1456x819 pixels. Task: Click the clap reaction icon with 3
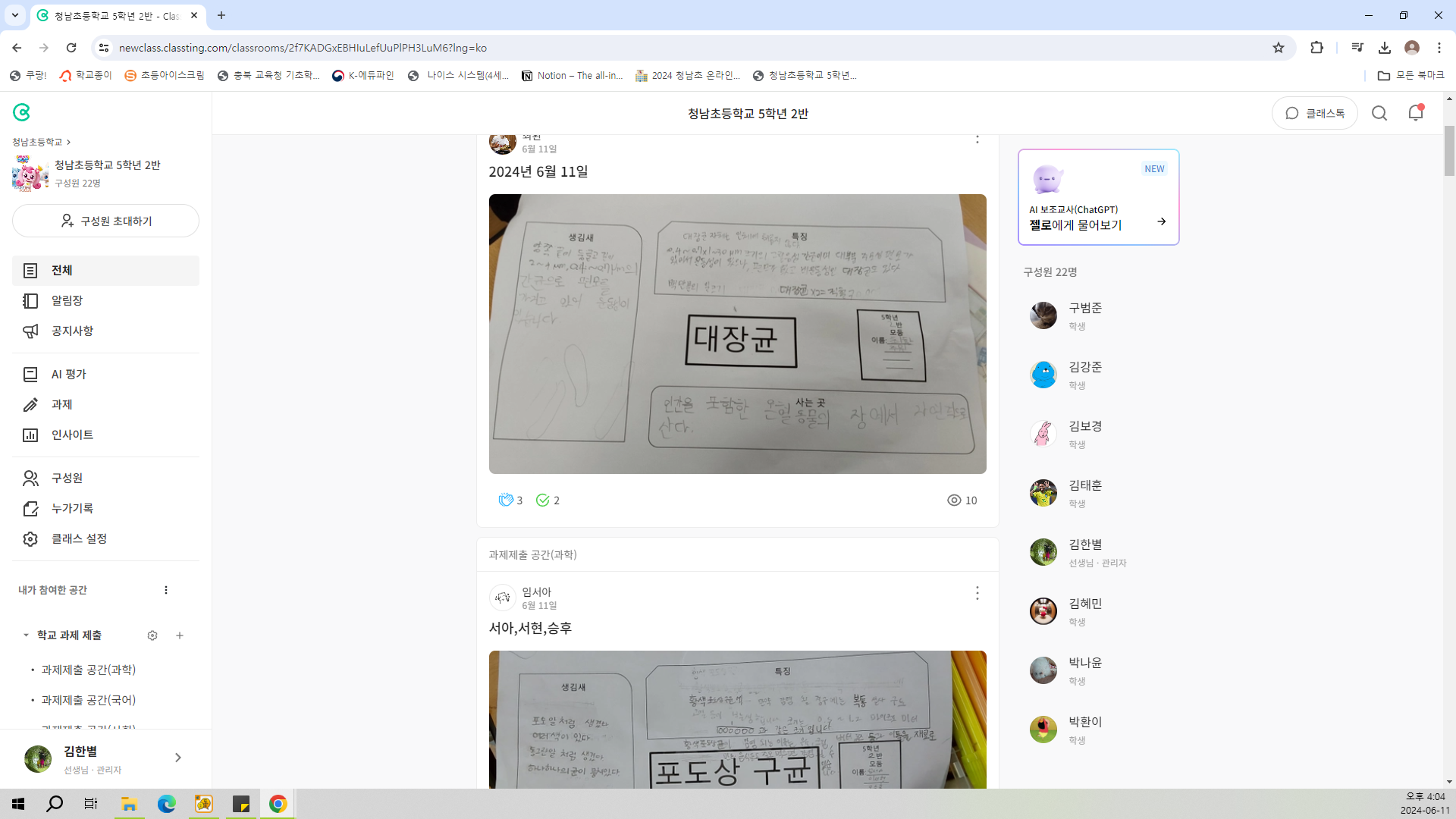506,500
